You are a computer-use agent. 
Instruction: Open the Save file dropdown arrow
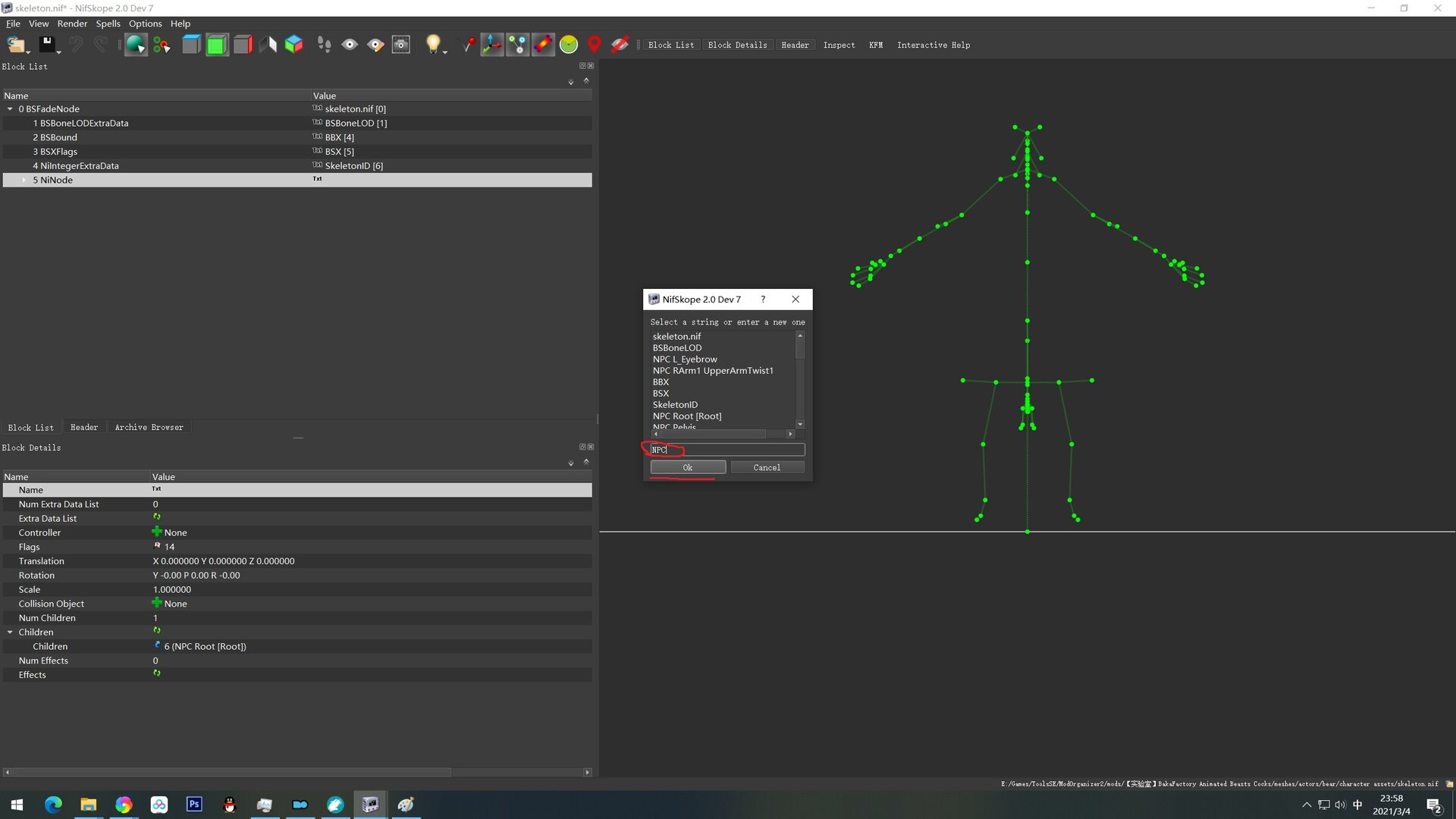tap(58, 52)
